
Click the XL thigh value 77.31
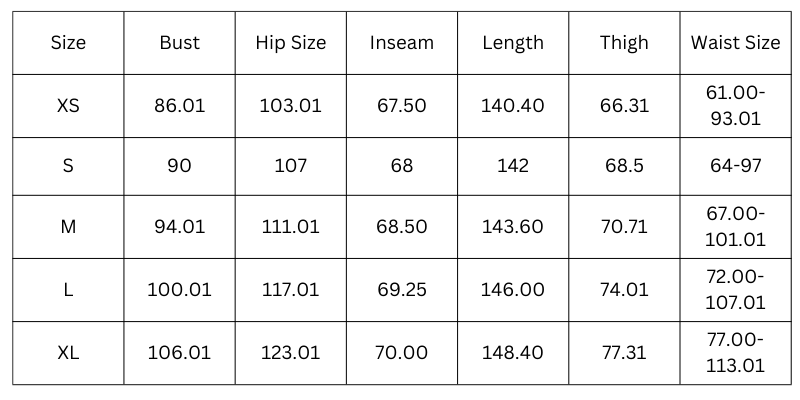(x=624, y=352)
